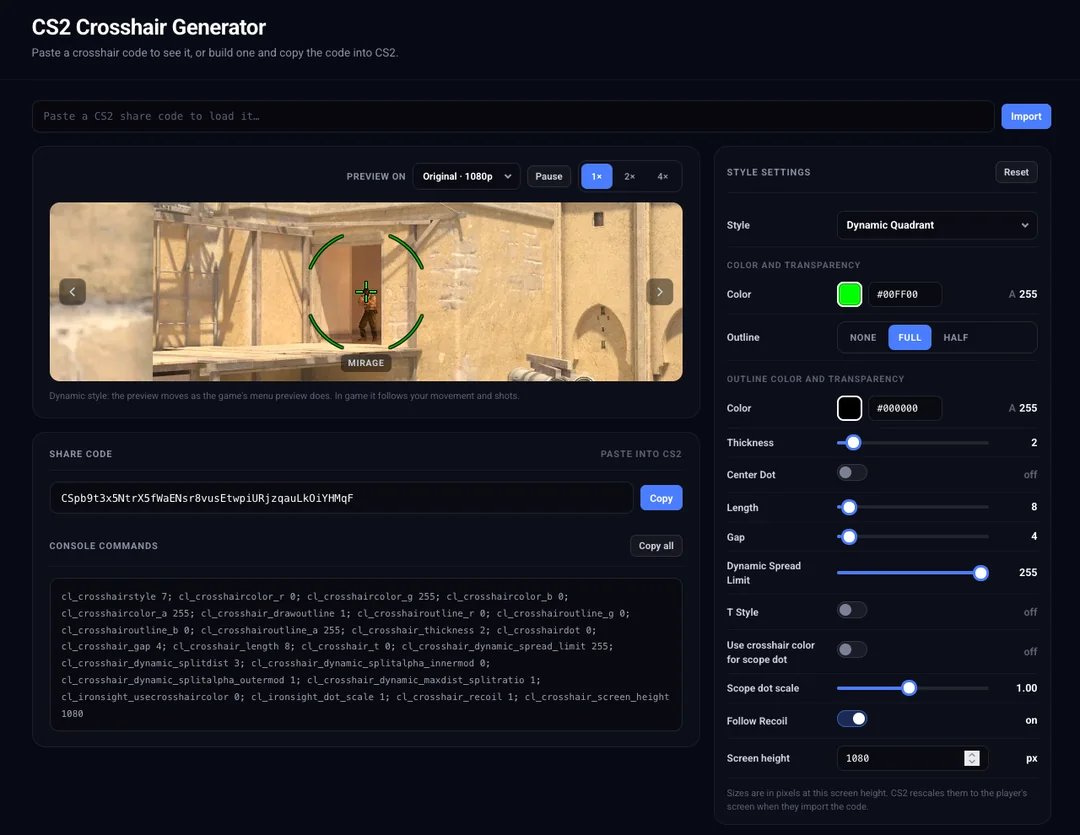This screenshot has width=1080, height=835.
Task: Select NONE outline option
Action: click(x=862, y=338)
